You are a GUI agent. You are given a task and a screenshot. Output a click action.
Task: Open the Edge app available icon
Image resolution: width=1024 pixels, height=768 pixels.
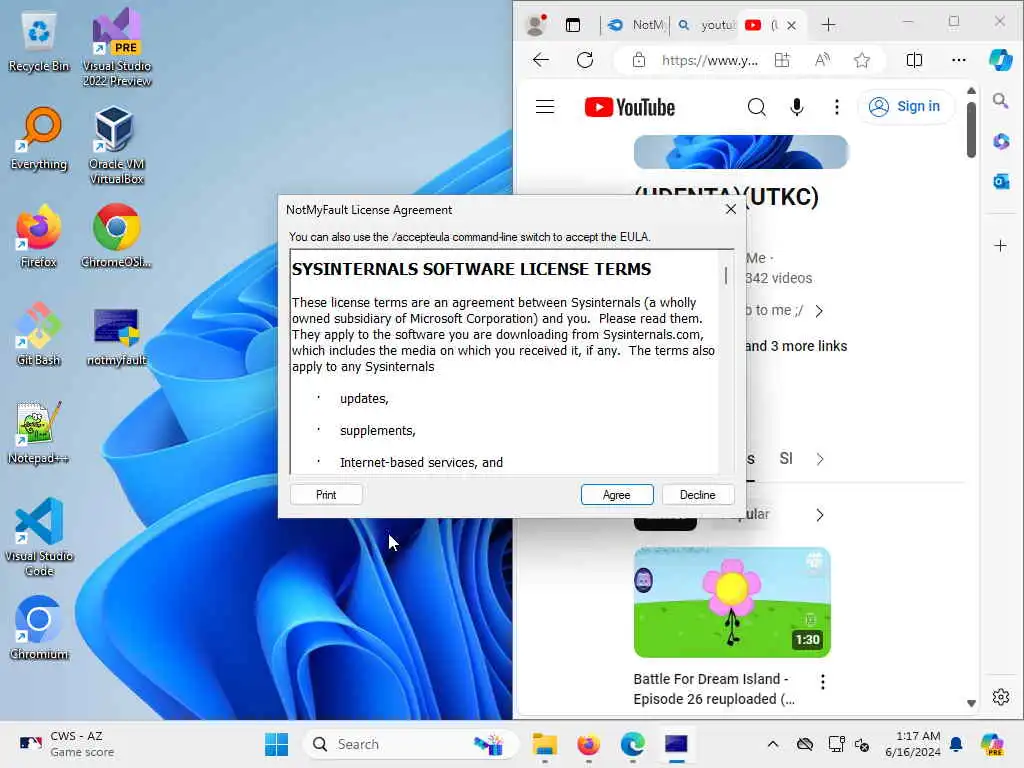(x=782, y=60)
